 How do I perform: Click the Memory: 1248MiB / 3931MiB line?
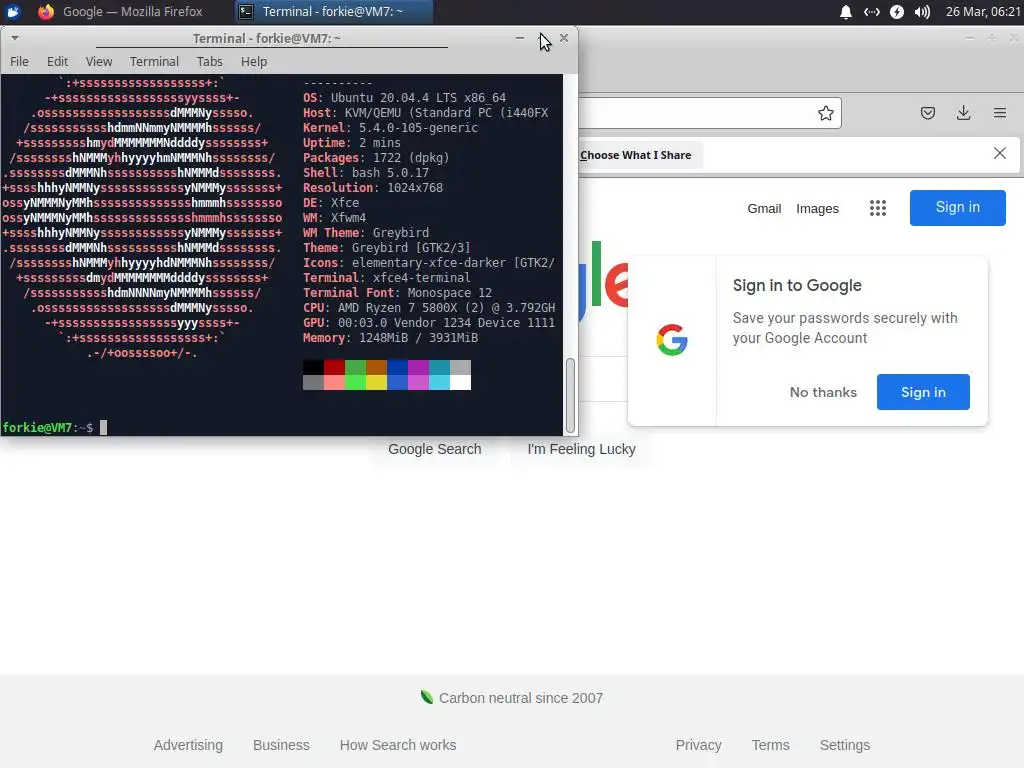tap(391, 338)
